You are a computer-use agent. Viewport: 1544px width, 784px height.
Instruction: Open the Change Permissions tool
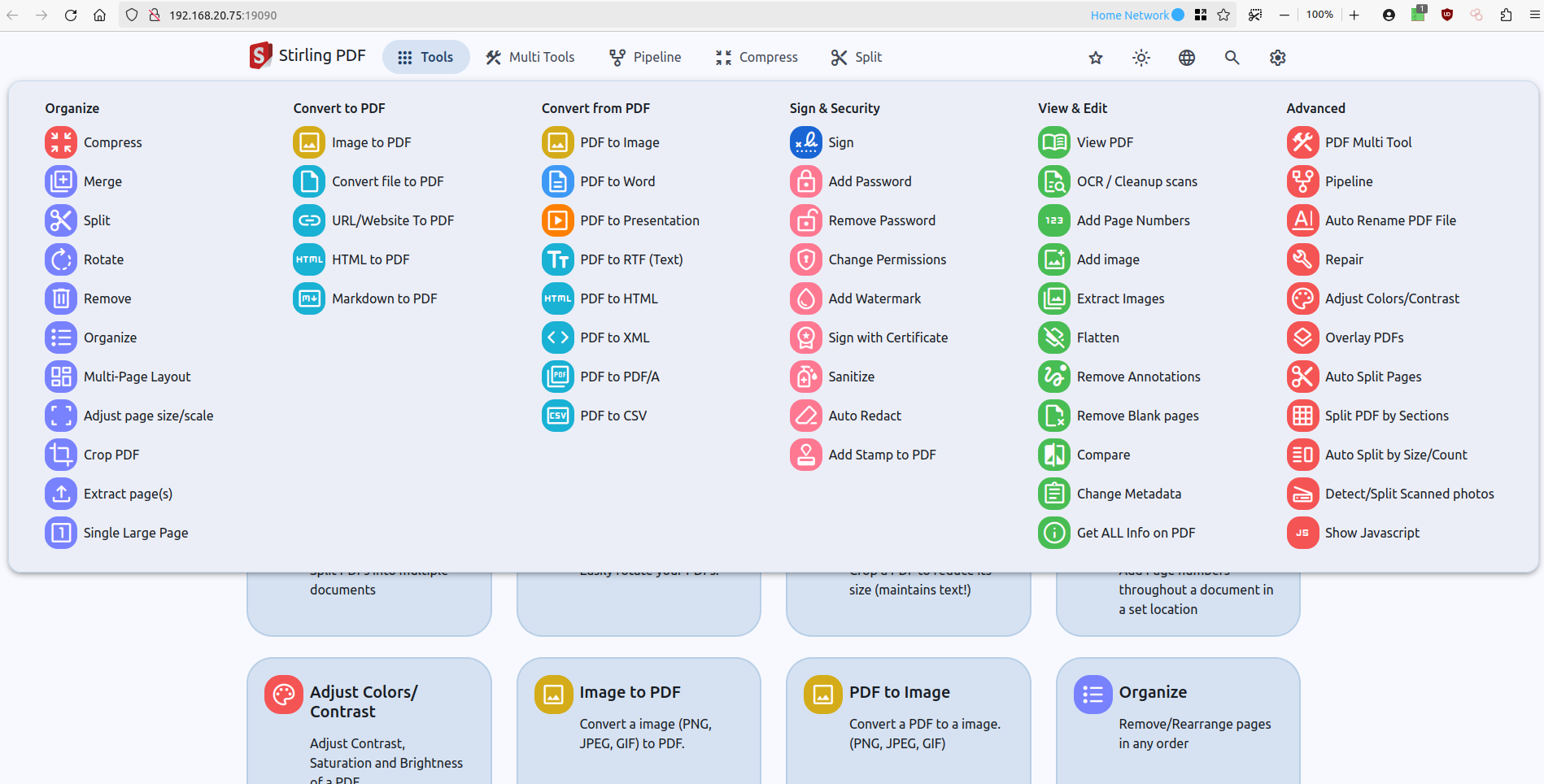868,259
